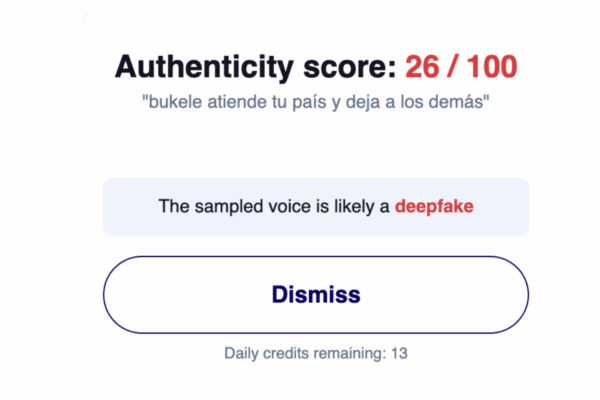
Task: Click the "Authenticity score:" heading text
Action: (x=255, y=68)
